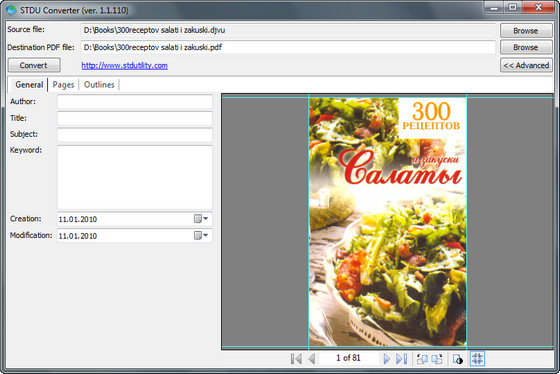Click the book cover page preview
This screenshot has width=560, height=374.
[388, 221]
